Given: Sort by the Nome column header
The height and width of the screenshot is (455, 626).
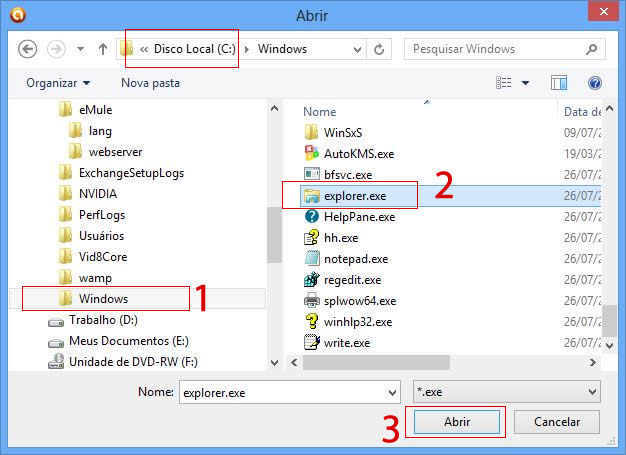Looking at the screenshot, I should (319, 112).
